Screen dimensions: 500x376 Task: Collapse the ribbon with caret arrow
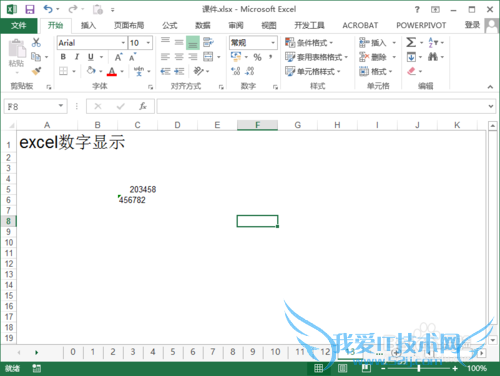pos(490,87)
